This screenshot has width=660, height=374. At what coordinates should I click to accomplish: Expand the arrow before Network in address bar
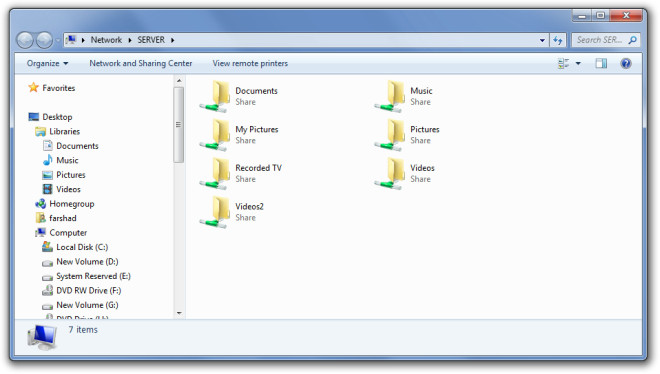click(x=83, y=40)
